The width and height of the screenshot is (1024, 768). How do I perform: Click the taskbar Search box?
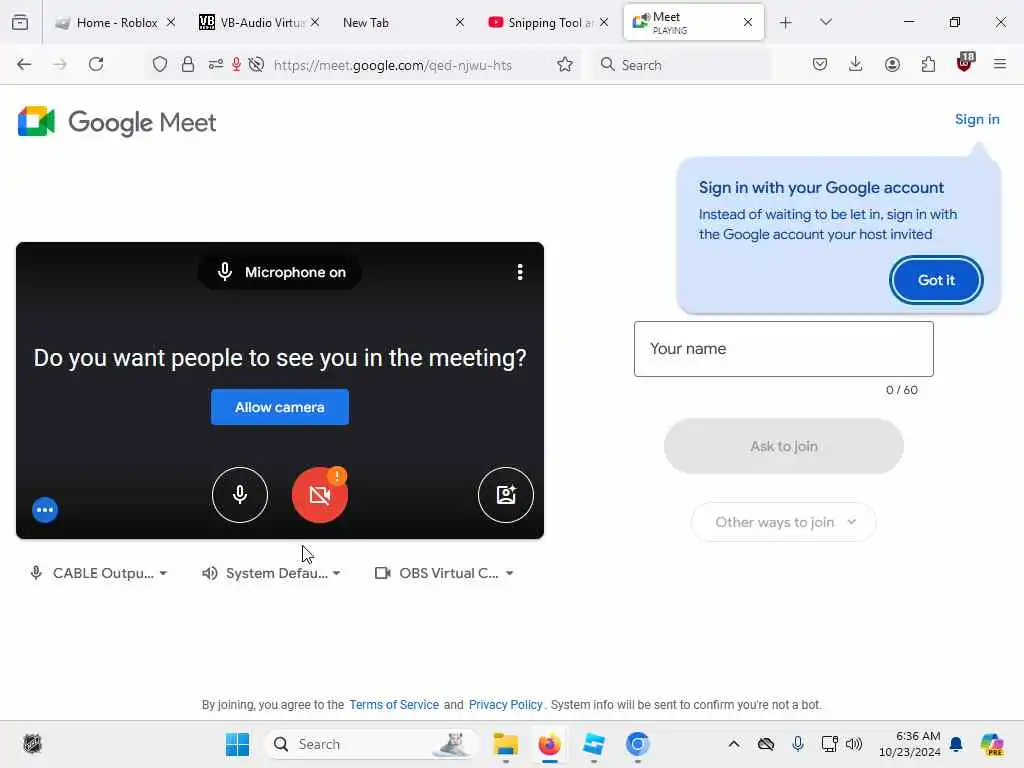[370, 744]
